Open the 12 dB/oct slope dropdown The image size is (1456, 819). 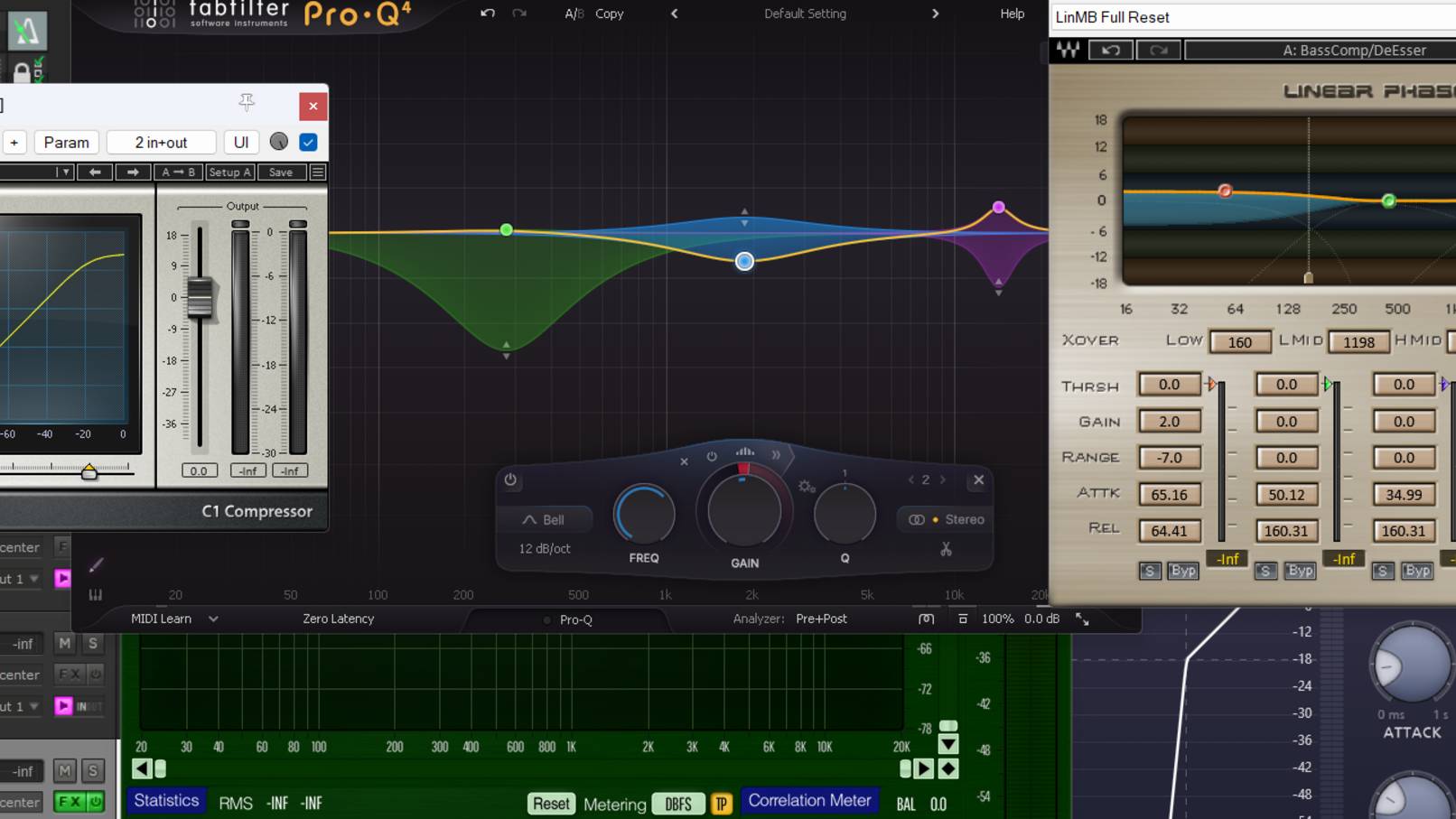(545, 548)
